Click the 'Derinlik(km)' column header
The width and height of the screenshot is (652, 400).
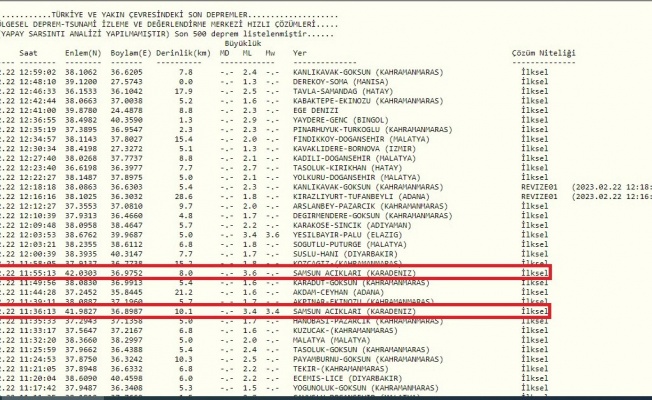tap(190, 50)
